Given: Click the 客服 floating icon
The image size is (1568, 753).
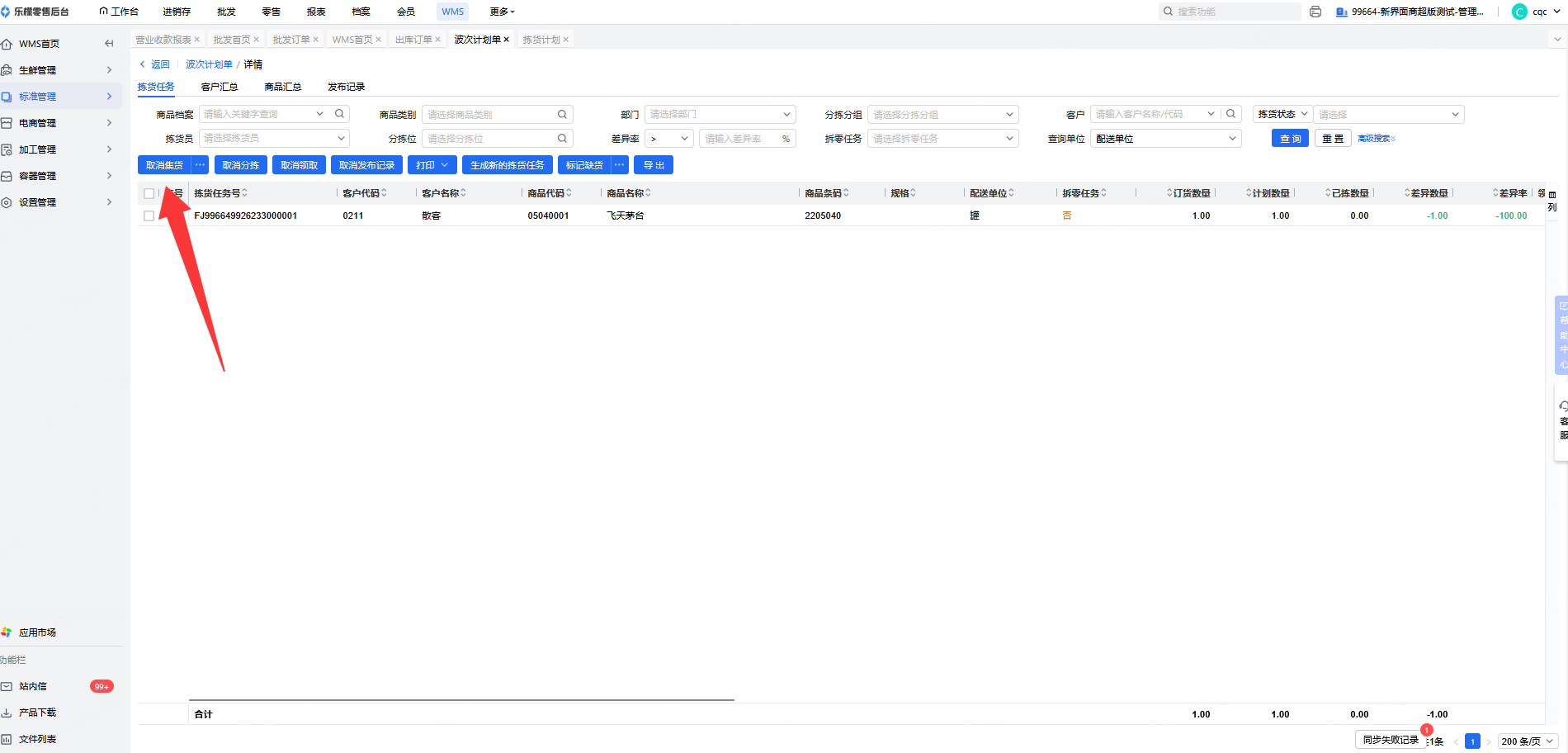Looking at the screenshot, I should click(x=1563, y=421).
